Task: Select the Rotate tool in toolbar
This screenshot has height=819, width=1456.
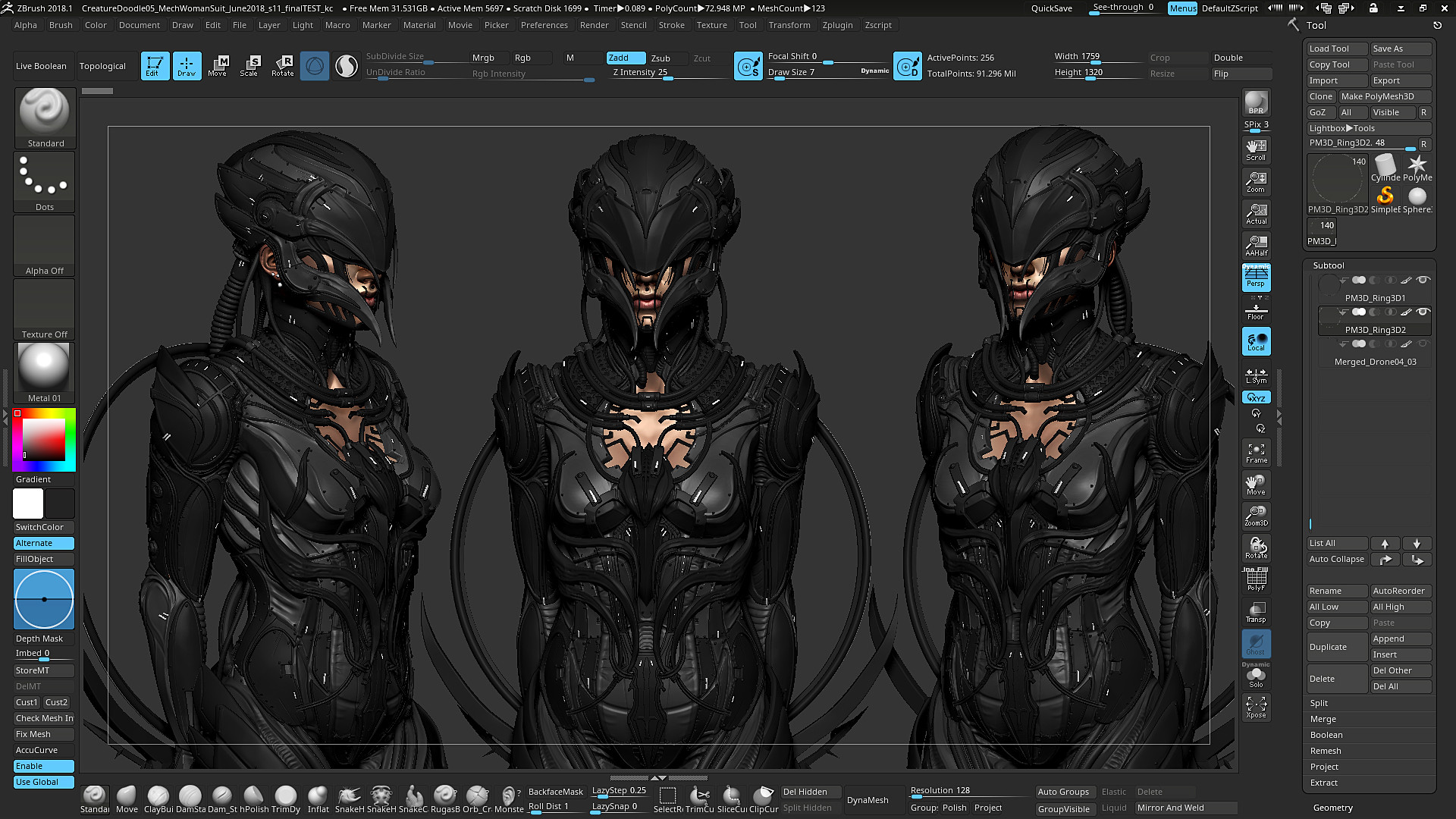Action: tap(282, 66)
